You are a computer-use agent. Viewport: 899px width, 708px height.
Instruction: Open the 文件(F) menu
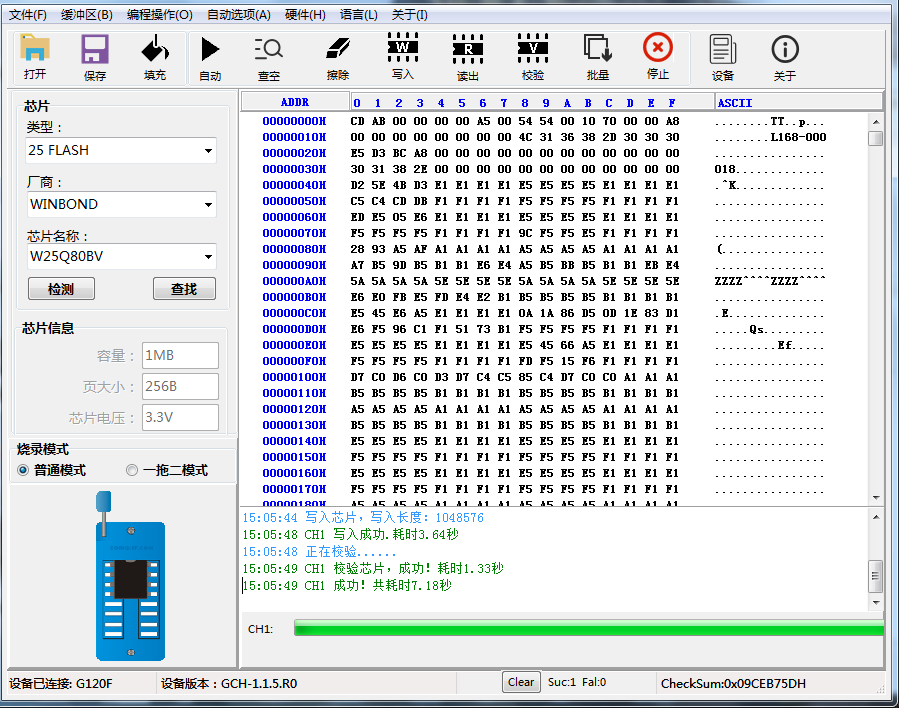click(28, 15)
